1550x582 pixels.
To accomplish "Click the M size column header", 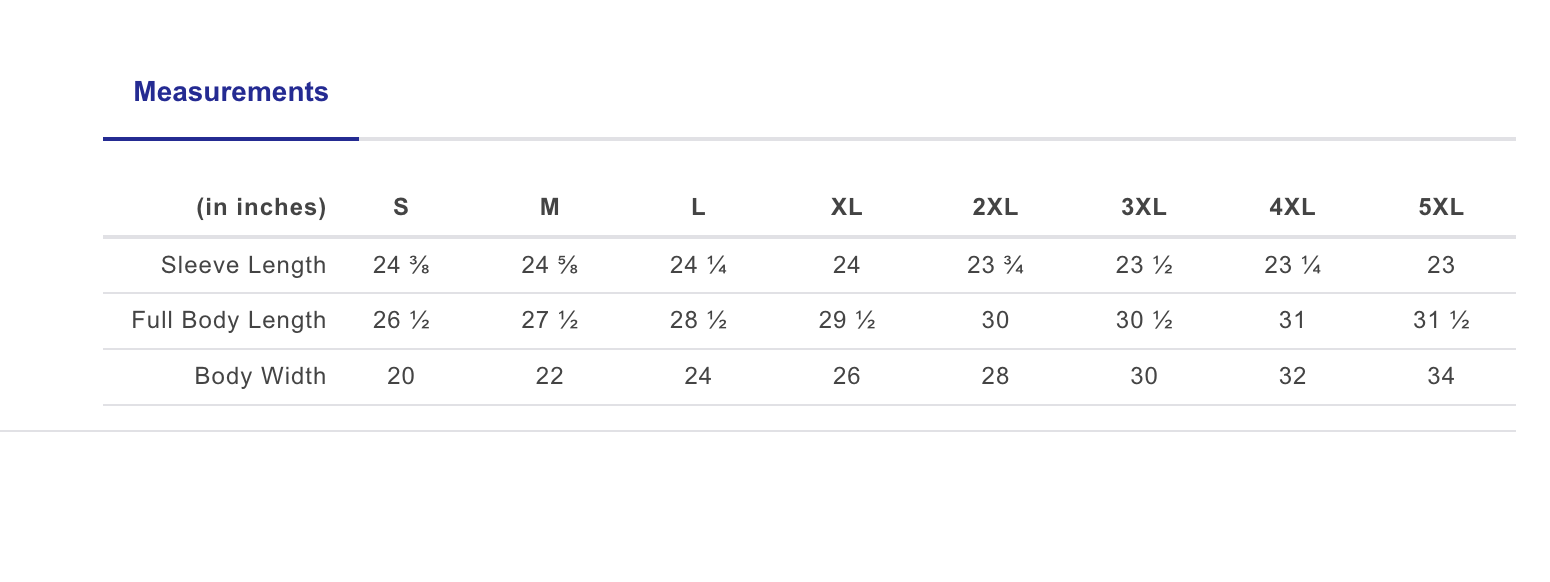I will pyautogui.click(x=549, y=208).
